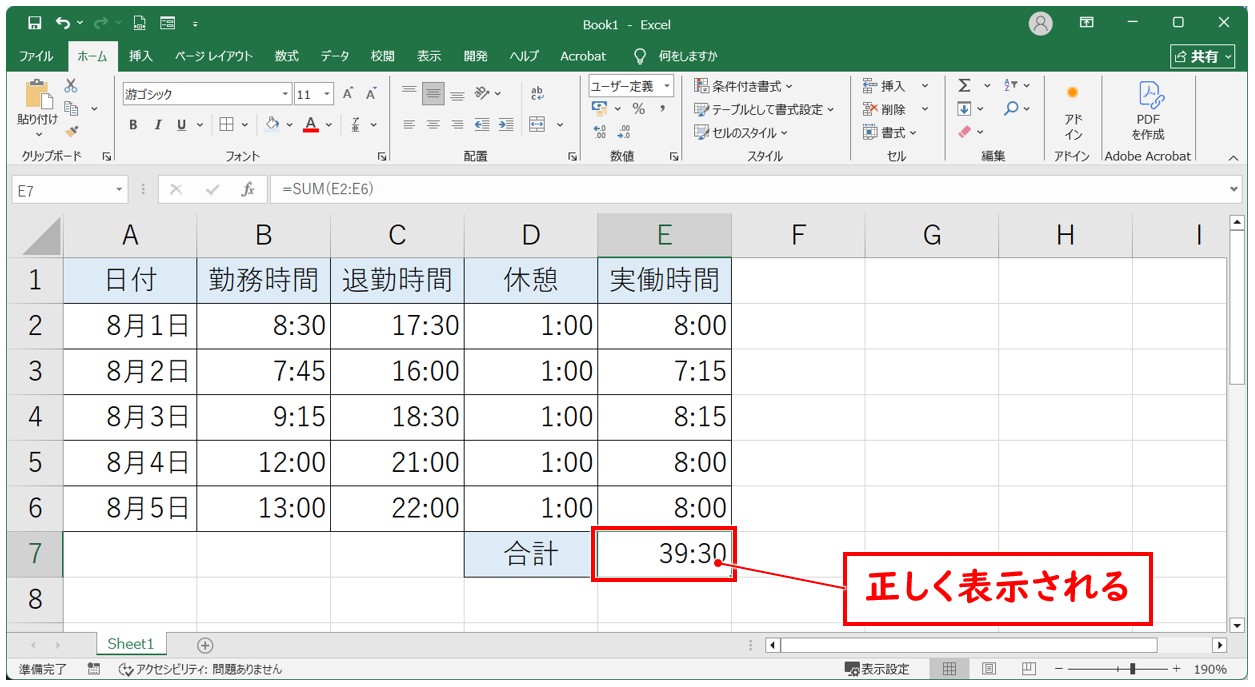Toggle Center horizontal alignment
This screenshot has height=687, width=1255.
[433, 125]
